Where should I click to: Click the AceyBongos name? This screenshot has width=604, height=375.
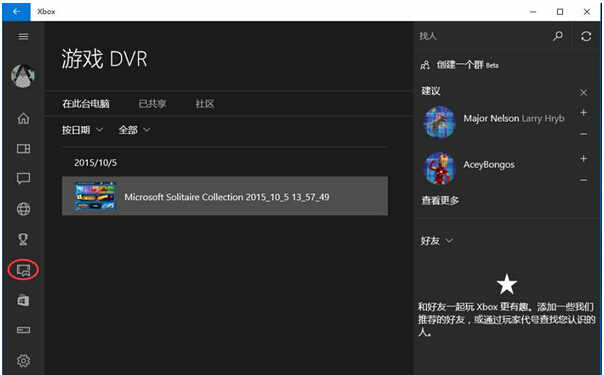(489, 164)
